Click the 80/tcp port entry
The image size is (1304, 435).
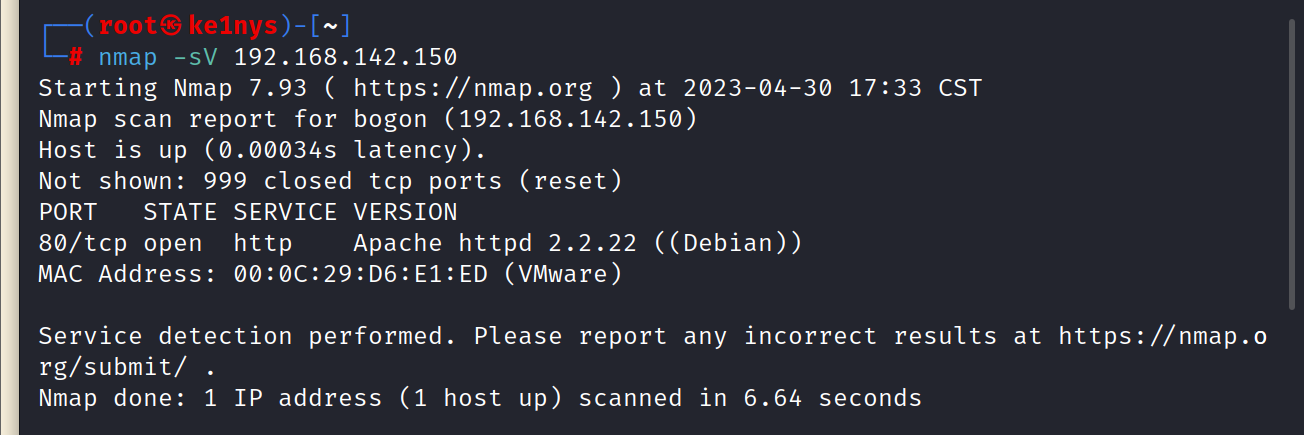[83, 243]
